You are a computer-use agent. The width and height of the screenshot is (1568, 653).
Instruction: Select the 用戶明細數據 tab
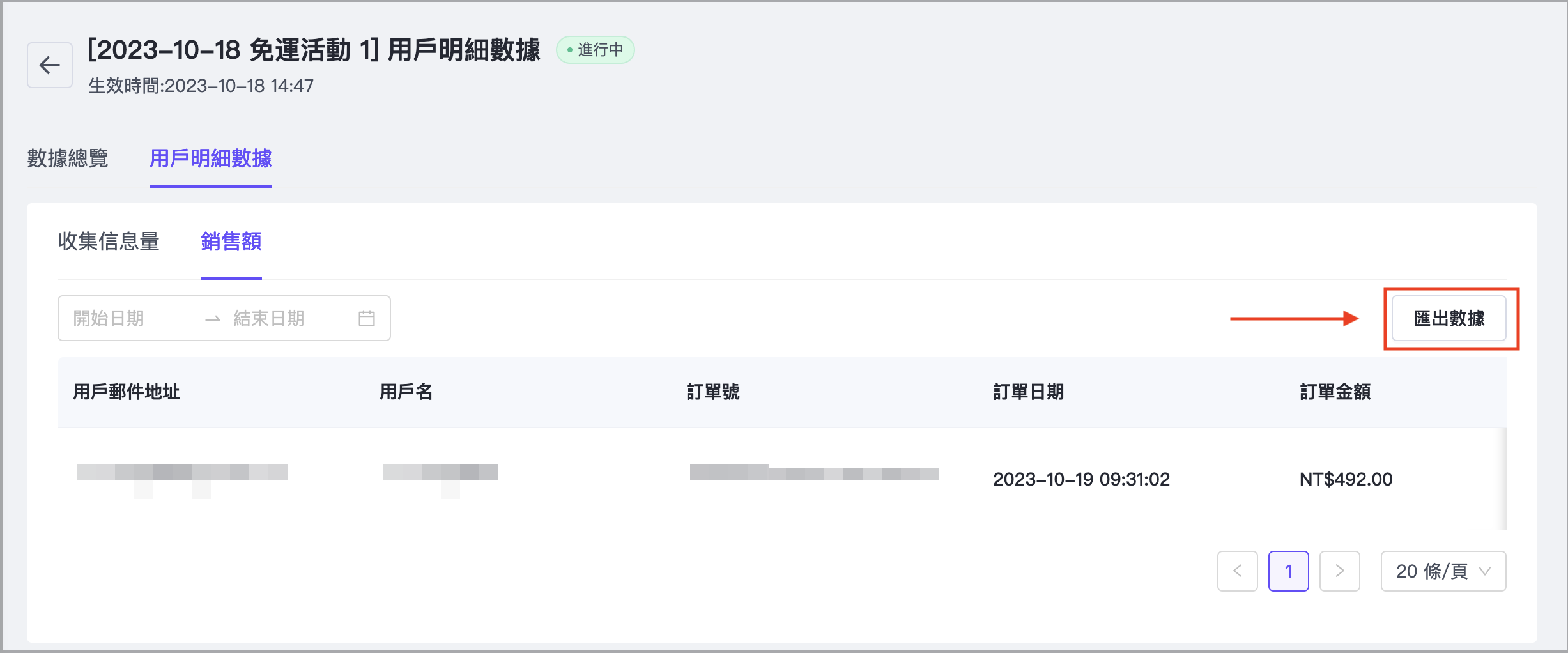point(210,158)
